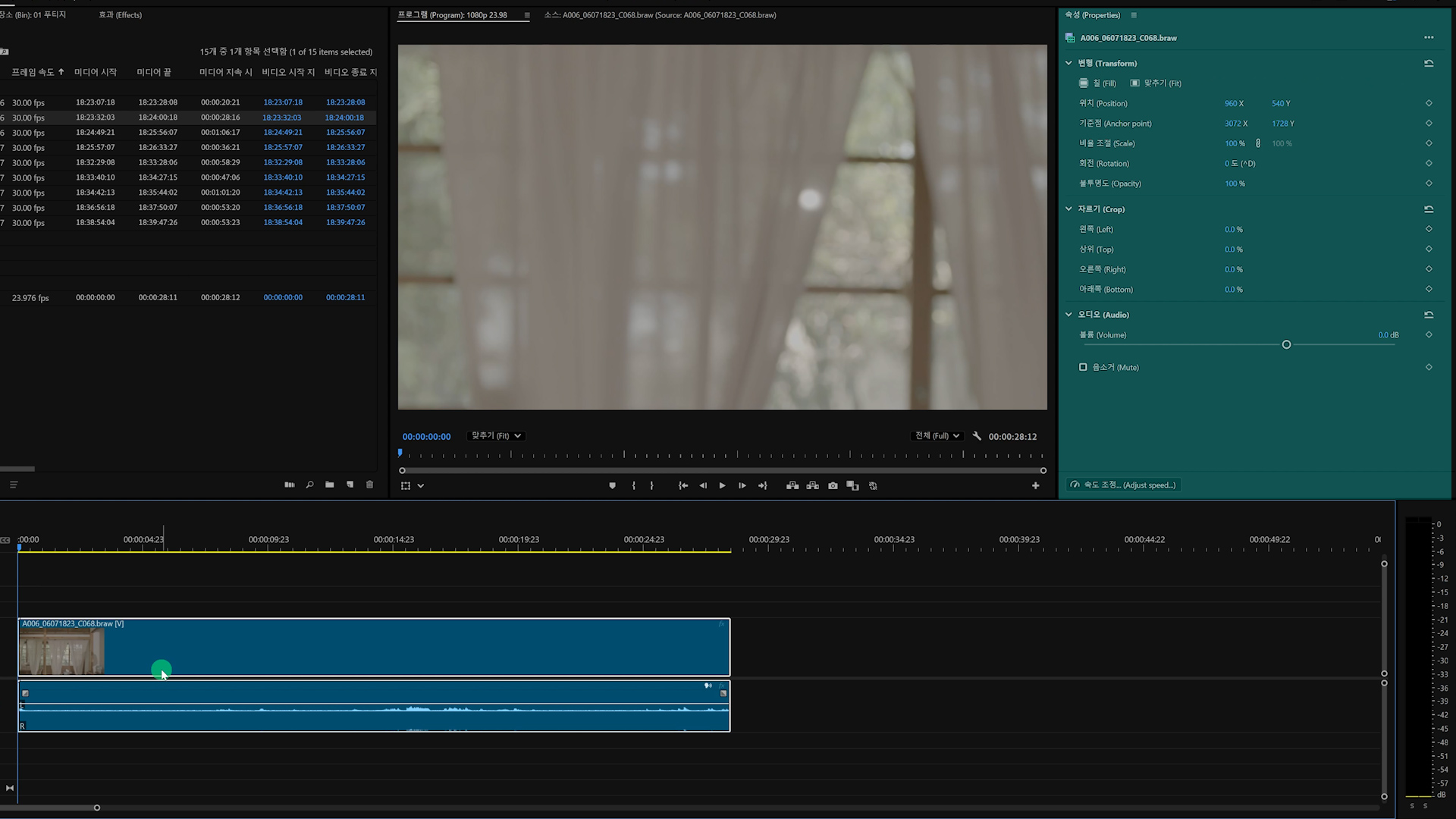Screen dimensions: 1456x819
Task: Open Program monitor wrench settings
Action: 977,436
